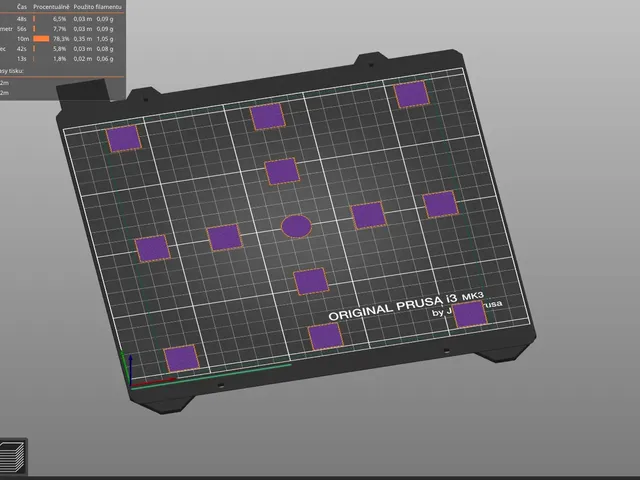
Task: Click the wide orange 78,3% bar in legend
Action: (41, 39)
